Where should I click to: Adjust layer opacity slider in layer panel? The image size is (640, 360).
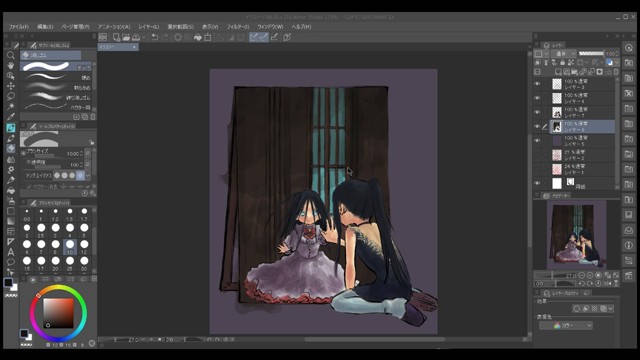tap(591, 53)
